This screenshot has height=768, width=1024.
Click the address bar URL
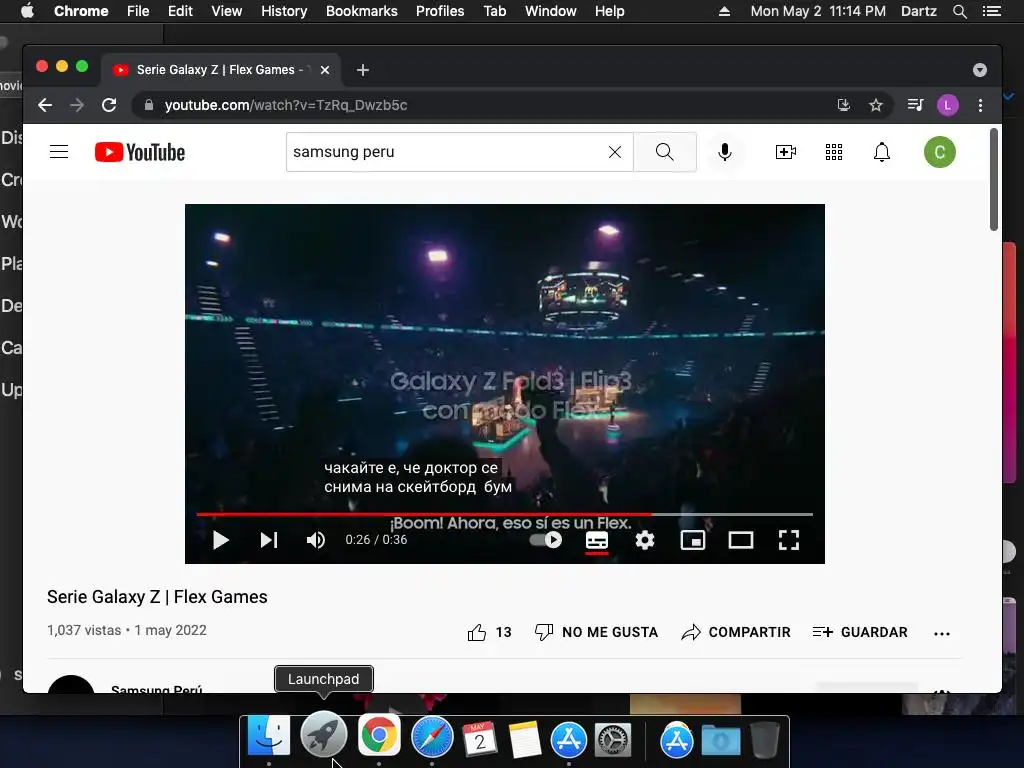click(x=286, y=105)
